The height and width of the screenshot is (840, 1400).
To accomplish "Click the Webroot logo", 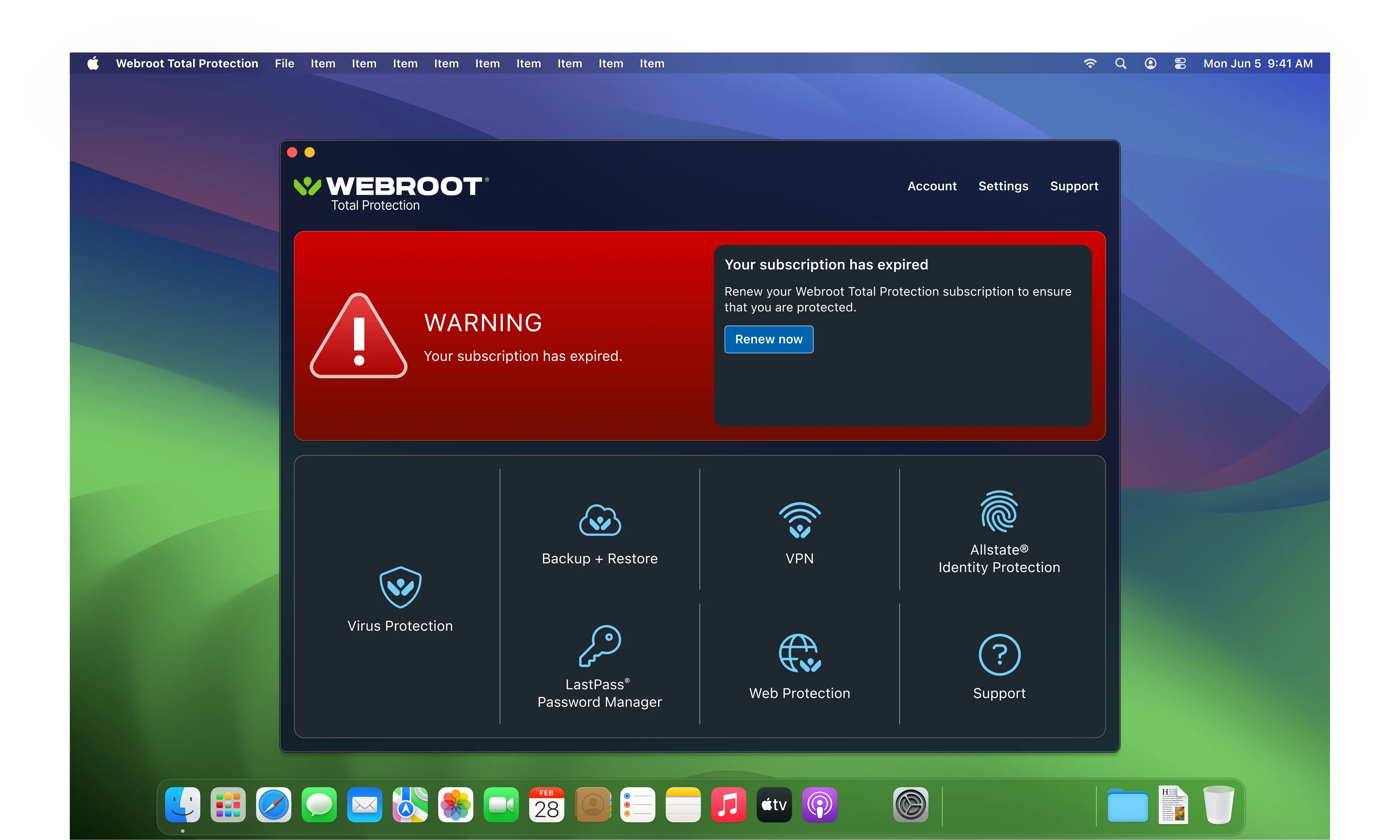I will [391, 194].
